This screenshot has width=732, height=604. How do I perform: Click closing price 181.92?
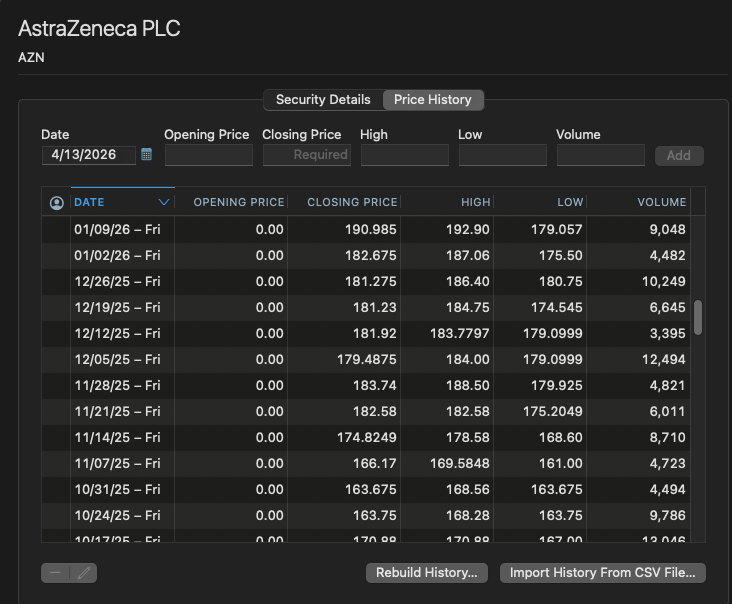tap(375, 333)
